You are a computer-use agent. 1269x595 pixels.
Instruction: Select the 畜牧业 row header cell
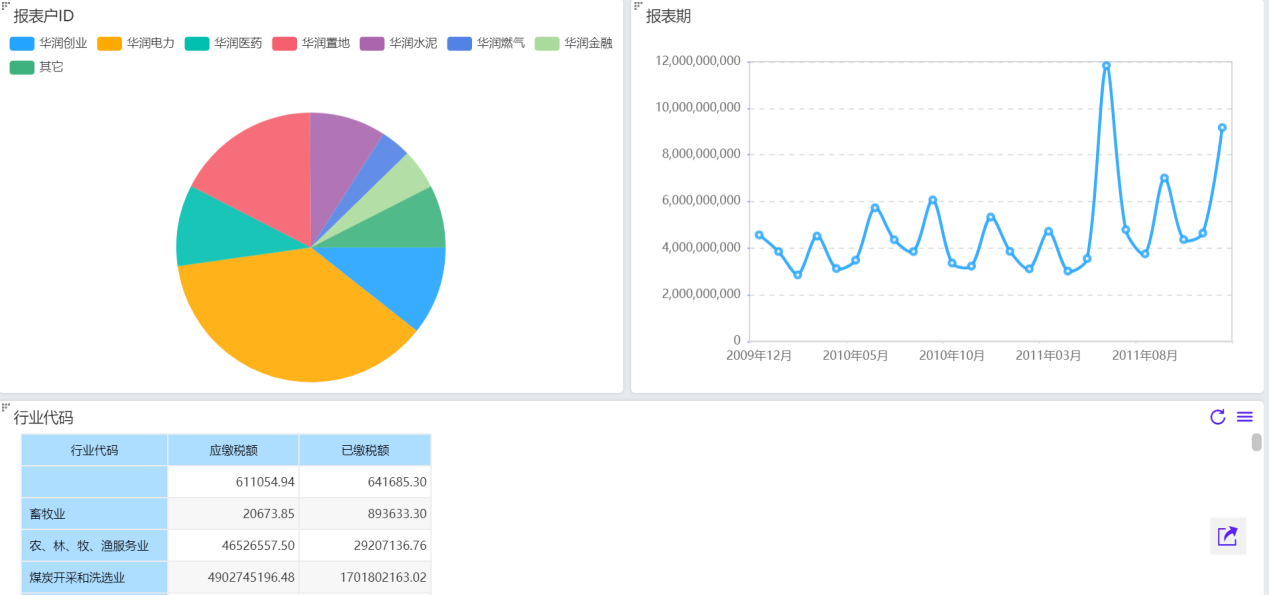pyautogui.click(x=95, y=514)
